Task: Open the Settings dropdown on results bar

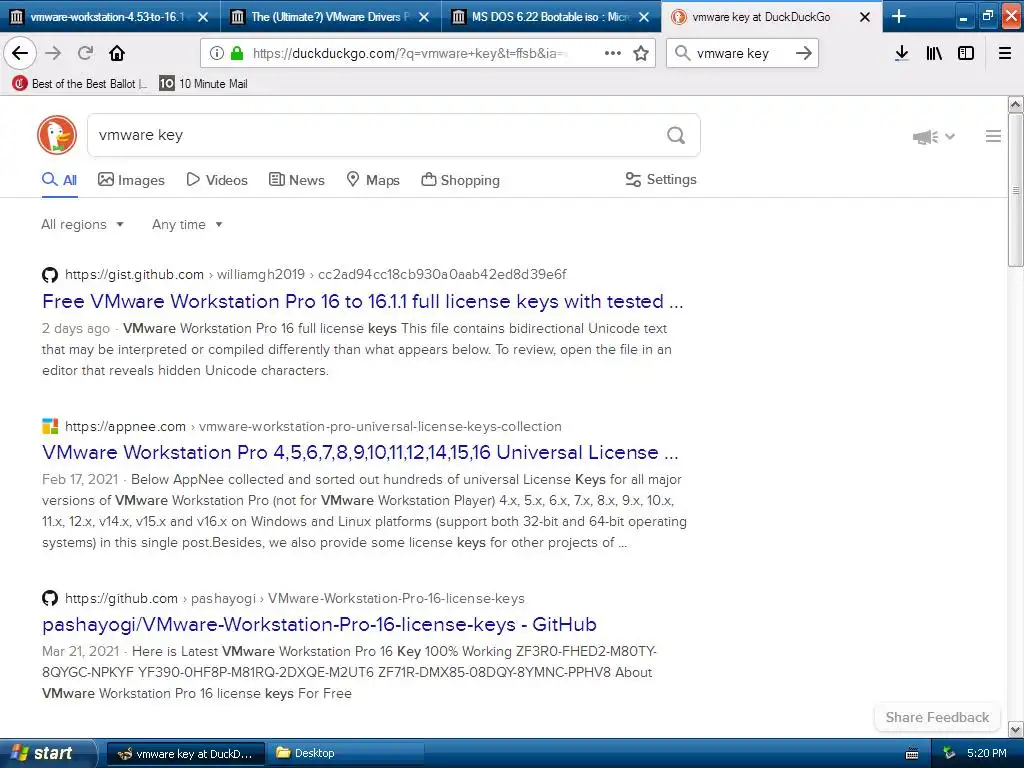Action: tap(661, 180)
